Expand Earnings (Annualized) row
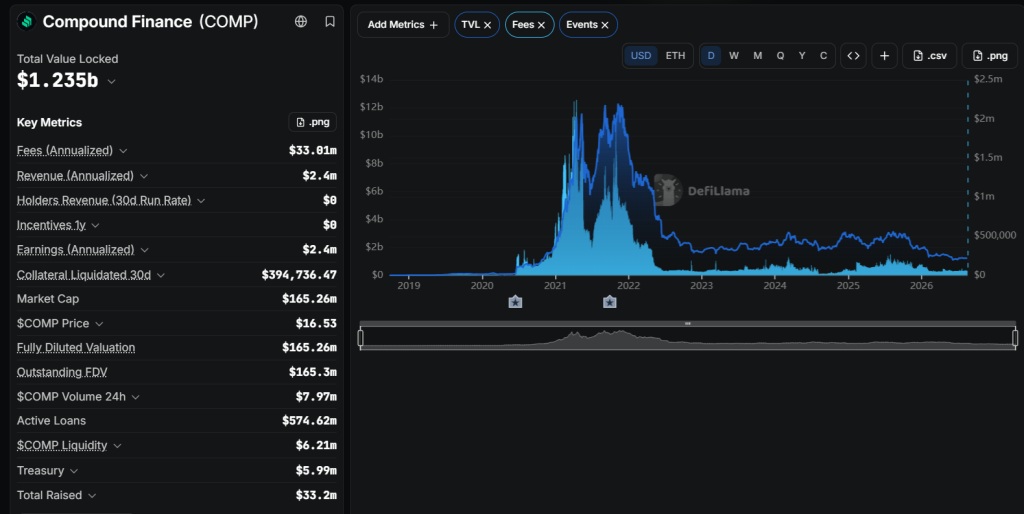This screenshot has width=1024, height=514. point(145,250)
